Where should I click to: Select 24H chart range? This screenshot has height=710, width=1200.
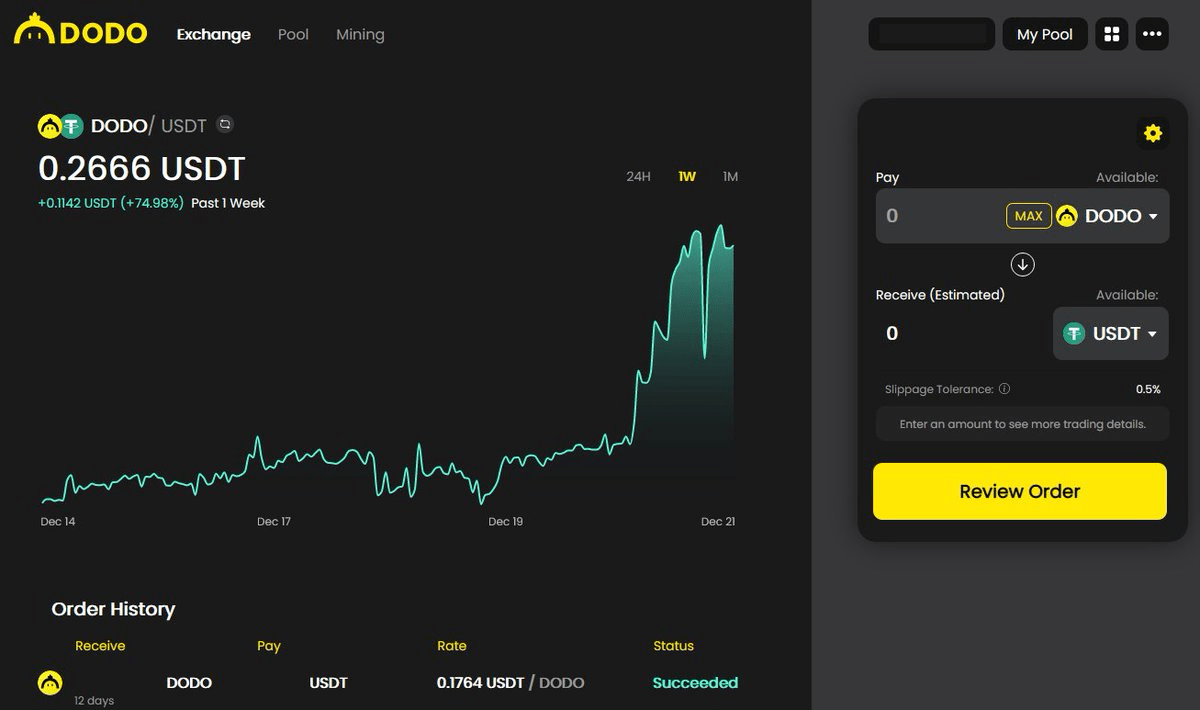coord(638,176)
